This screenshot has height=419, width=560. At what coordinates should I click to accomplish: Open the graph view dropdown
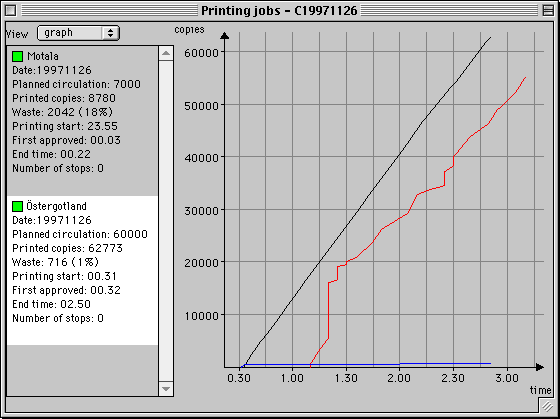[x=78, y=33]
